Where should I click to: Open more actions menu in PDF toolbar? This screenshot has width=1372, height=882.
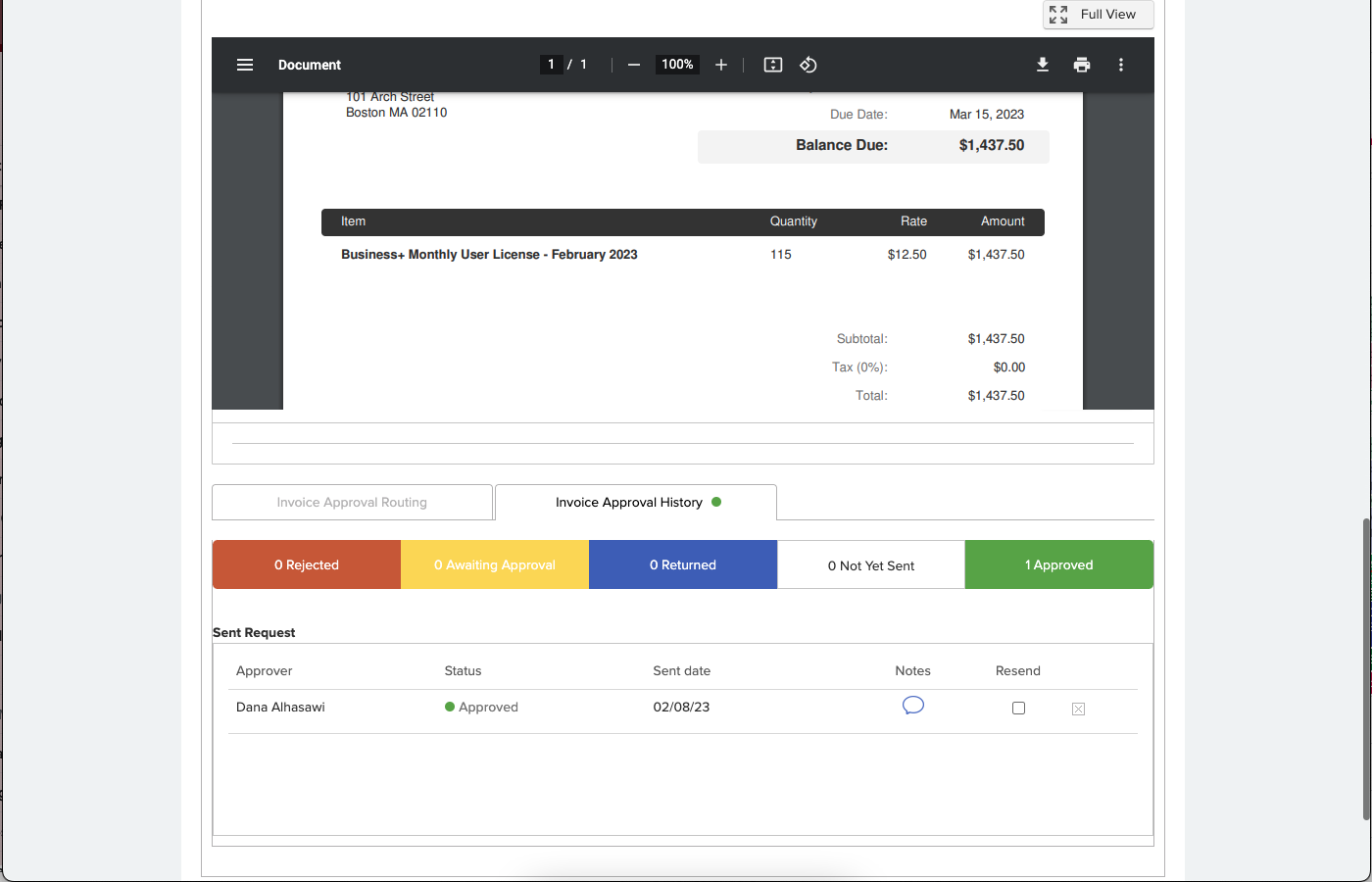click(1121, 65)
